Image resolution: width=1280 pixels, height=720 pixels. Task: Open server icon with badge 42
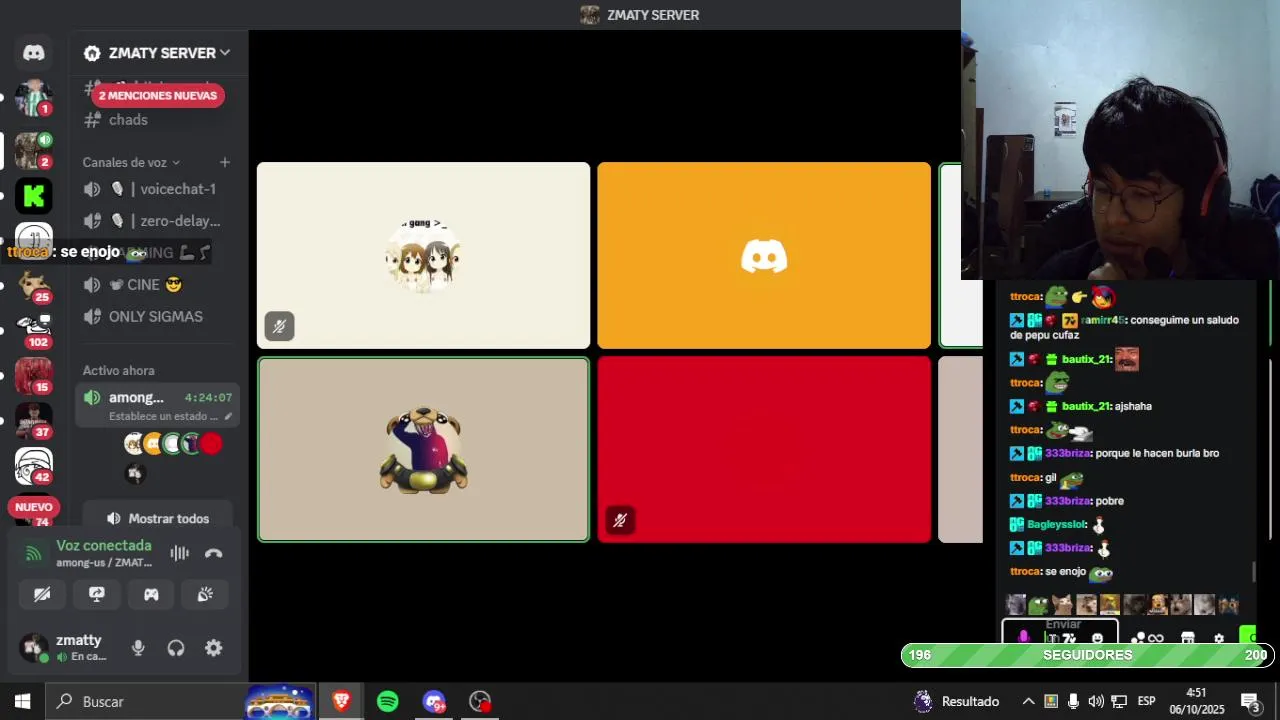coord(33,465)
